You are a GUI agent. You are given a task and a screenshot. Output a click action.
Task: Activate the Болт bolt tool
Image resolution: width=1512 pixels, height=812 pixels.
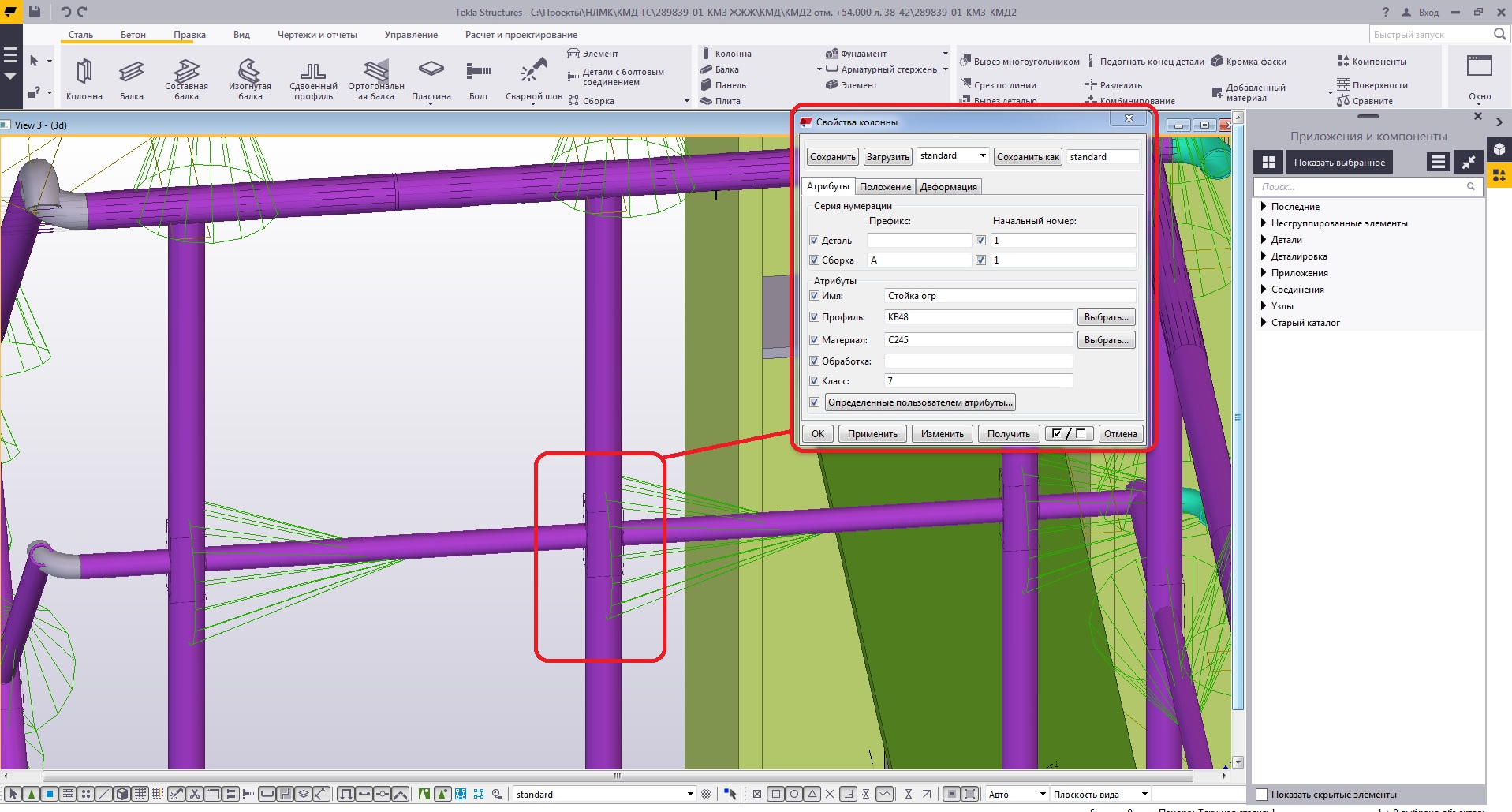[479, 73]
